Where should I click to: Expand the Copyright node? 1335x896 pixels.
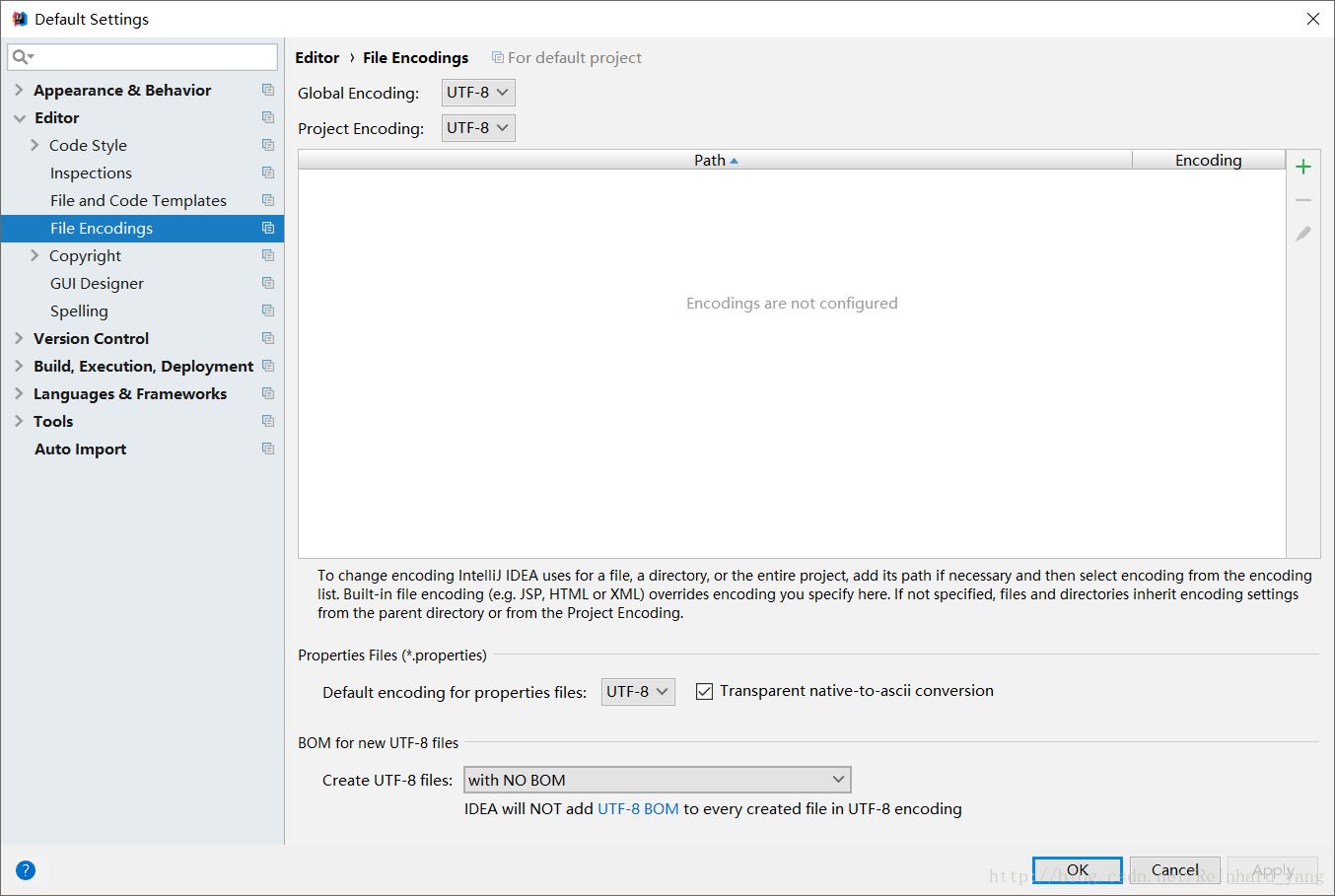click(x=35, y=255)
